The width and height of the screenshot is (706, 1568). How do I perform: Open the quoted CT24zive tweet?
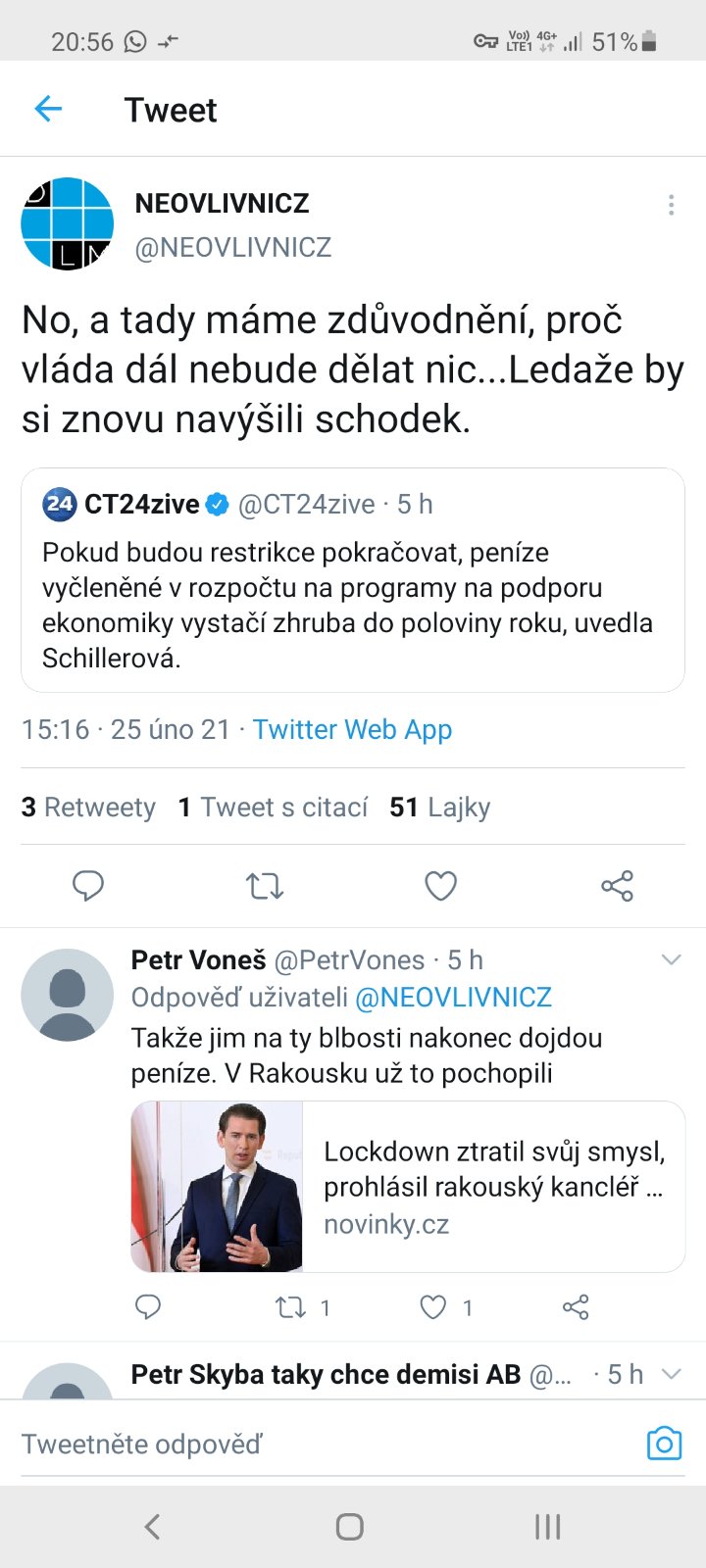click(x=352, y=580)
